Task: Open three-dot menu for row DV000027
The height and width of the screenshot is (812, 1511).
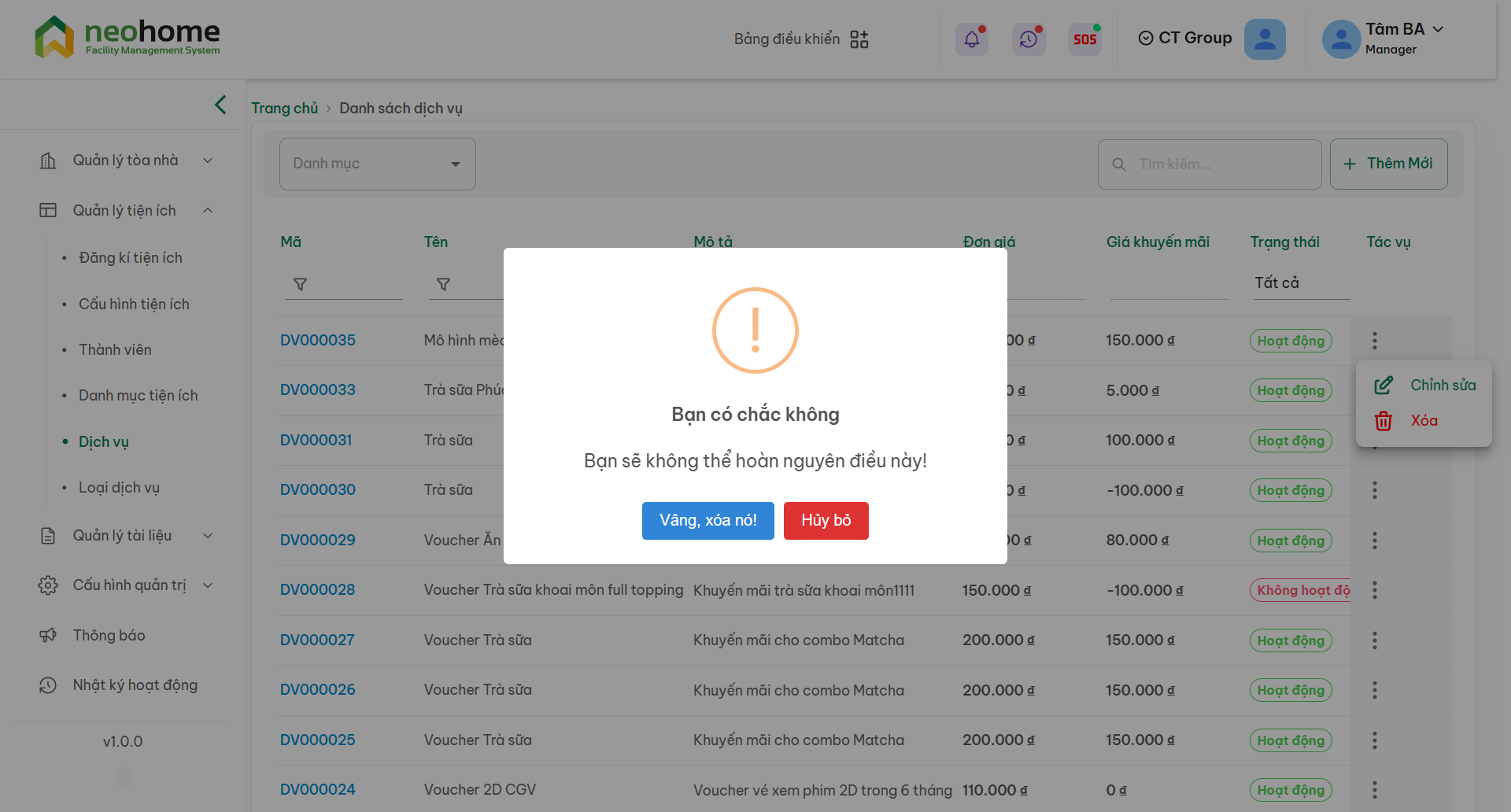Action: coord(1374,640)
